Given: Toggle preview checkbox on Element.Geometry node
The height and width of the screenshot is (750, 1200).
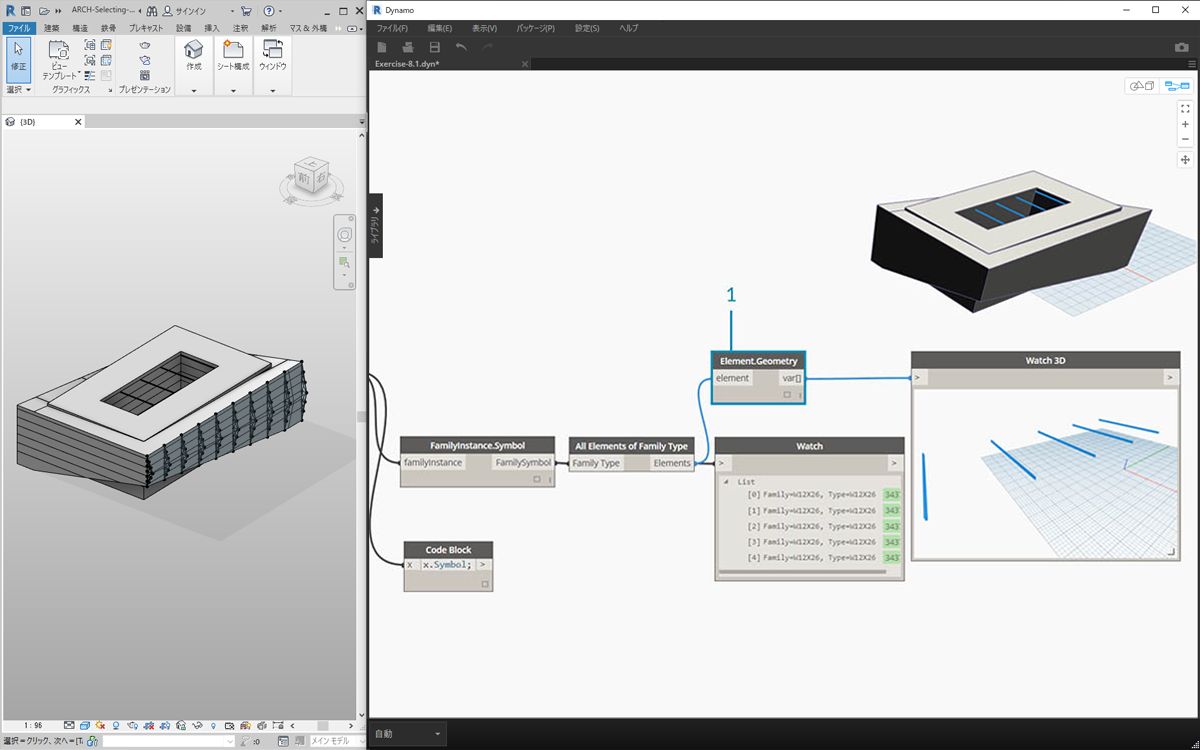Looking at the screenshot, I should pyautogui.click(x=787, y=395).
